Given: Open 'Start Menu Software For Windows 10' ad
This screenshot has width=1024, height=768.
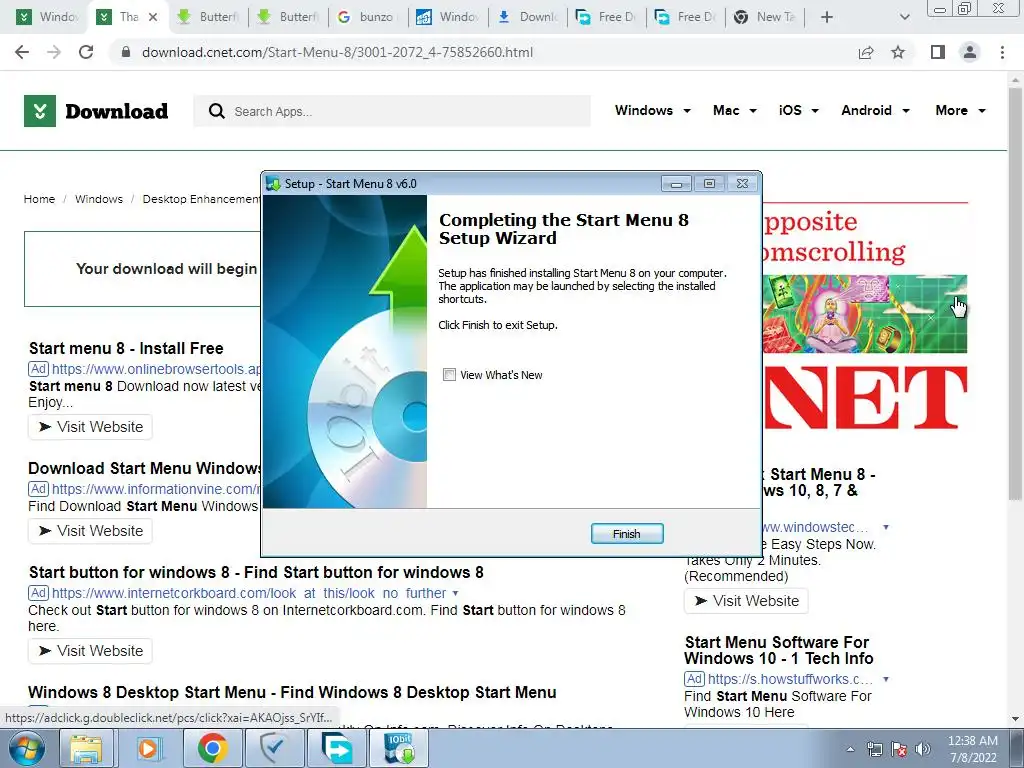Looking at the screenshot, I should pyautogui.click(x=778, y=650).
